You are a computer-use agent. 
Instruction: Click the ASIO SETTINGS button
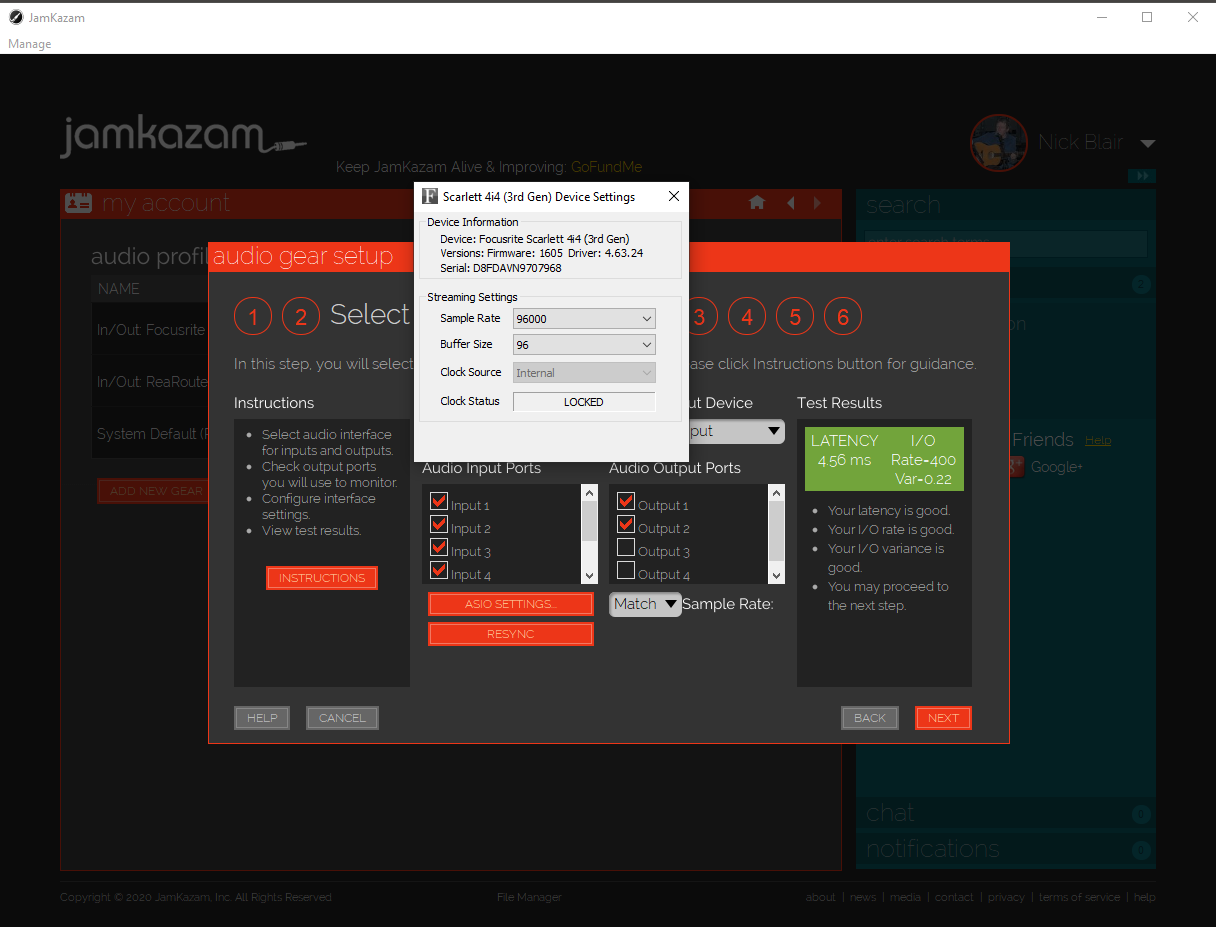(x=510, y=604)
